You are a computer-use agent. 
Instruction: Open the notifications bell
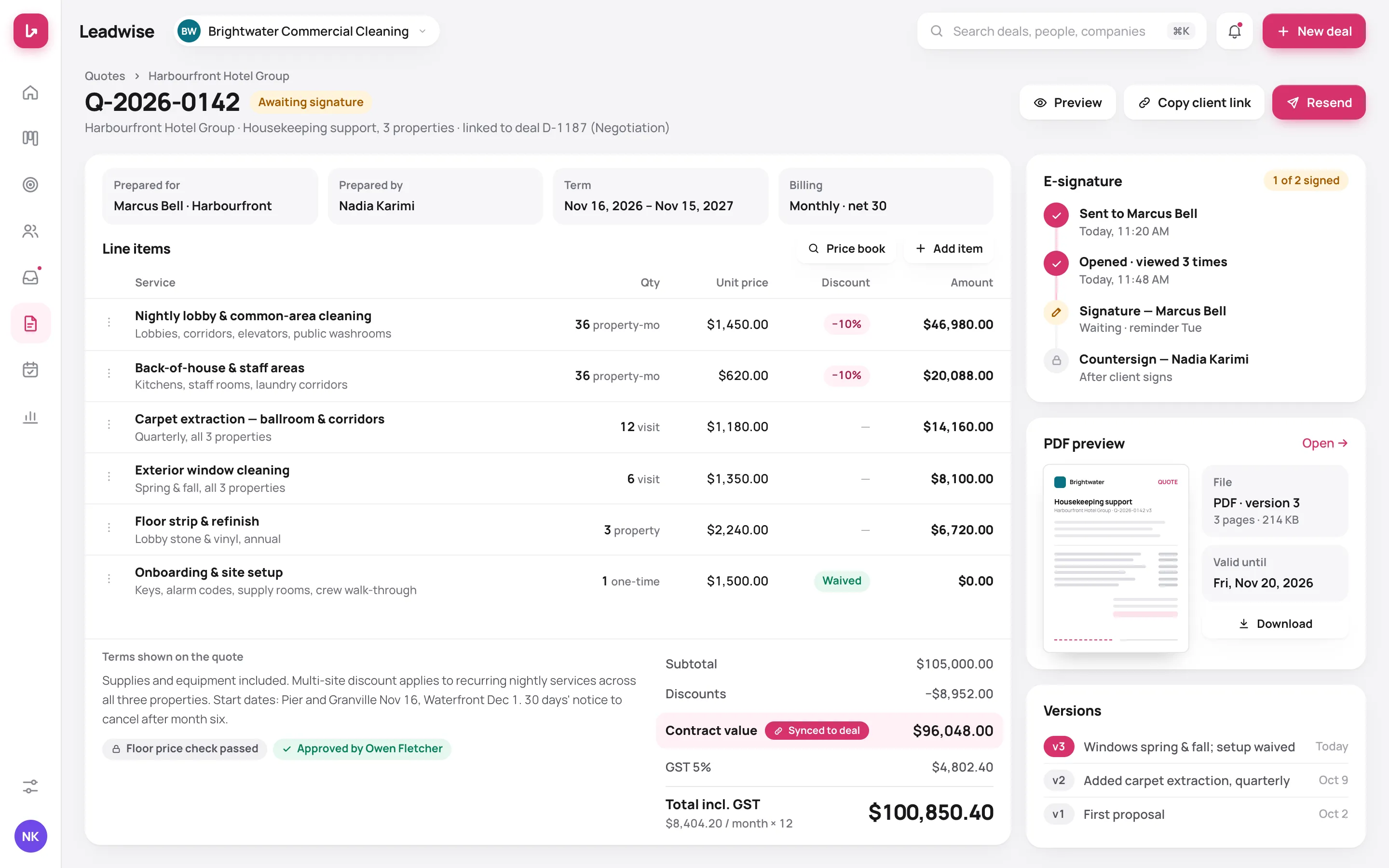(1234, 31)
